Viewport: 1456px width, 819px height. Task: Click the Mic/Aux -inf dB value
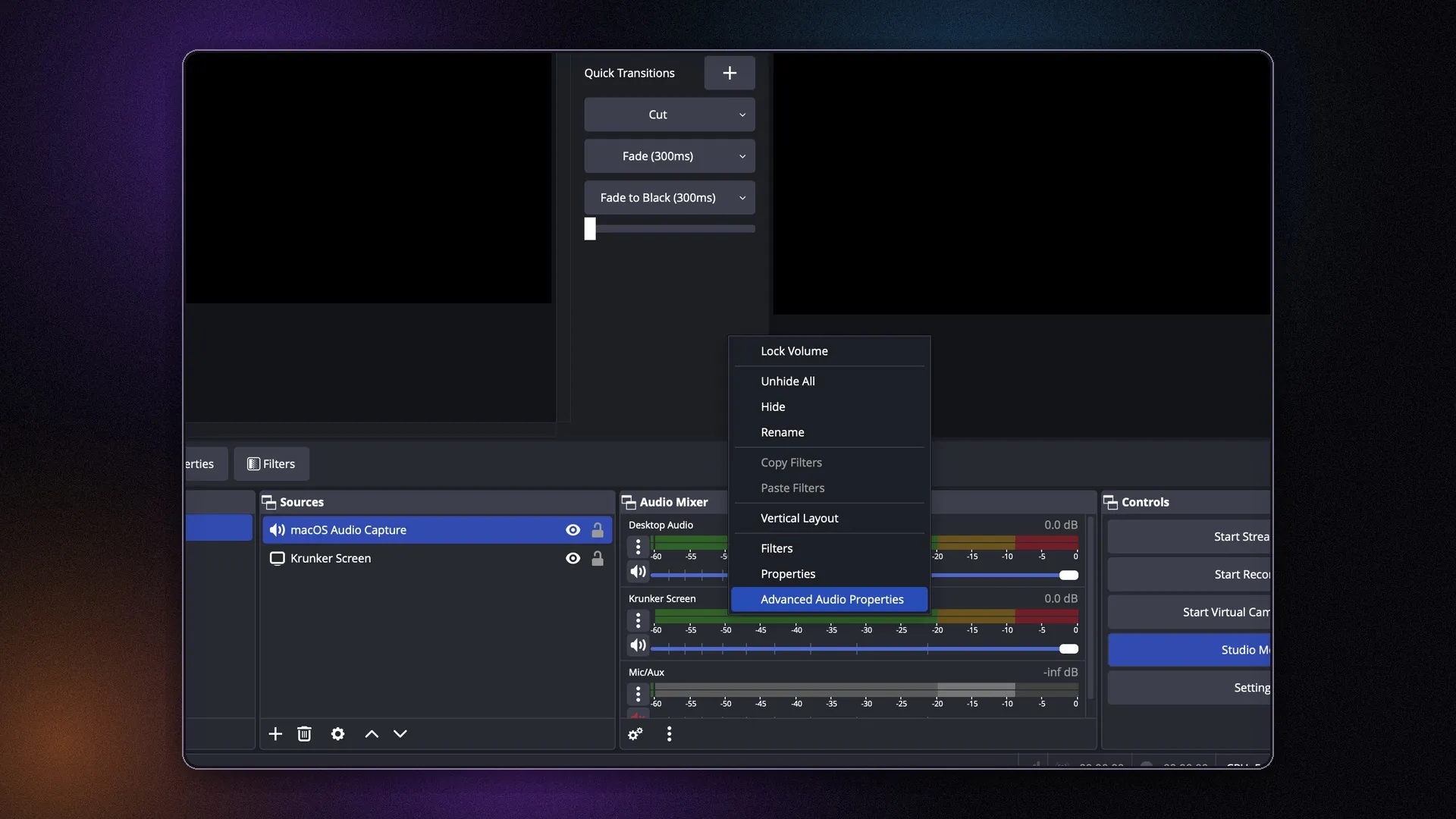pos(1059,672)
